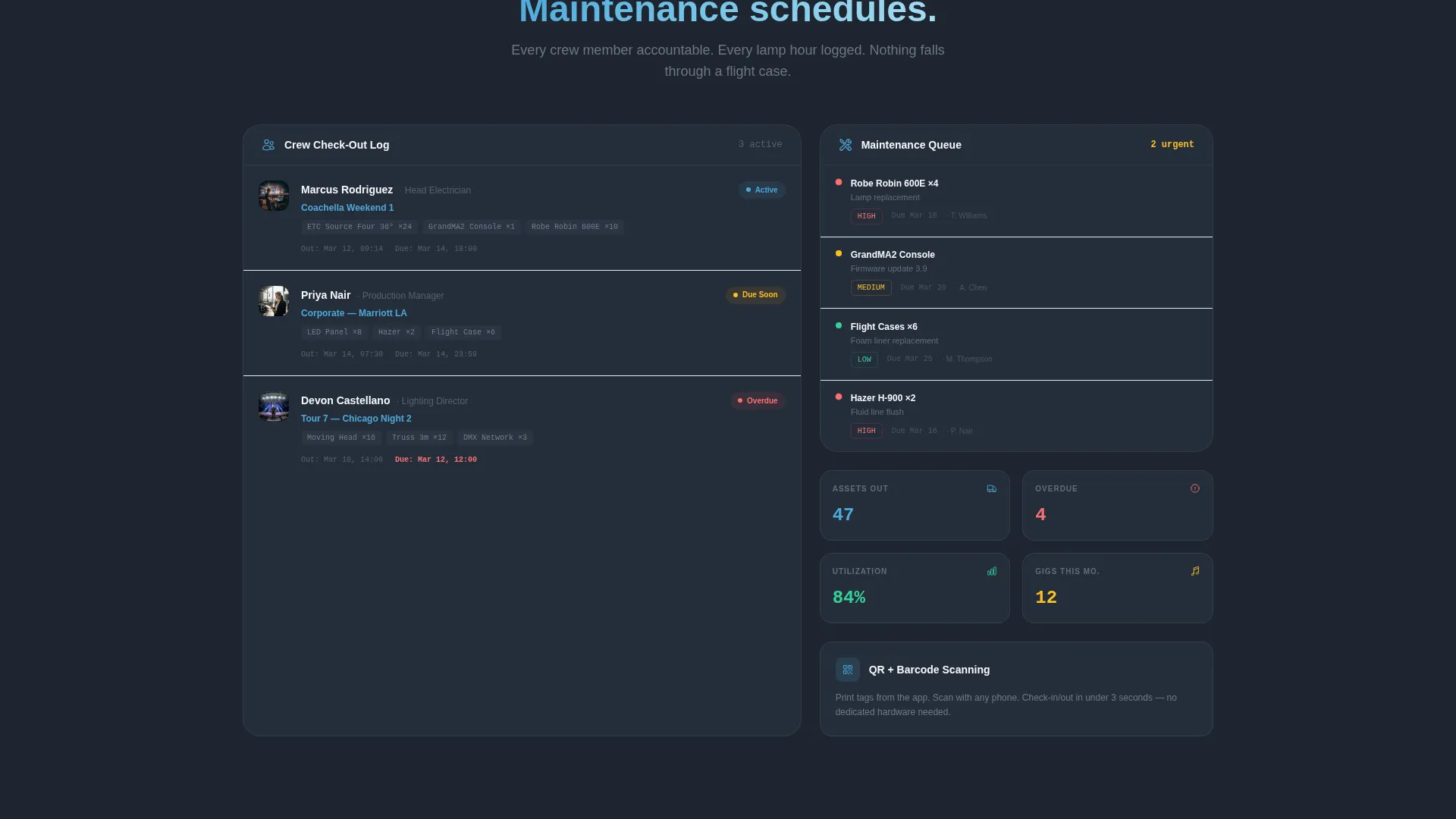This screenshot has width=1456, height=819.
Task: Select the Truss 3m ×12 tag
Action: [x=419, y=438]
